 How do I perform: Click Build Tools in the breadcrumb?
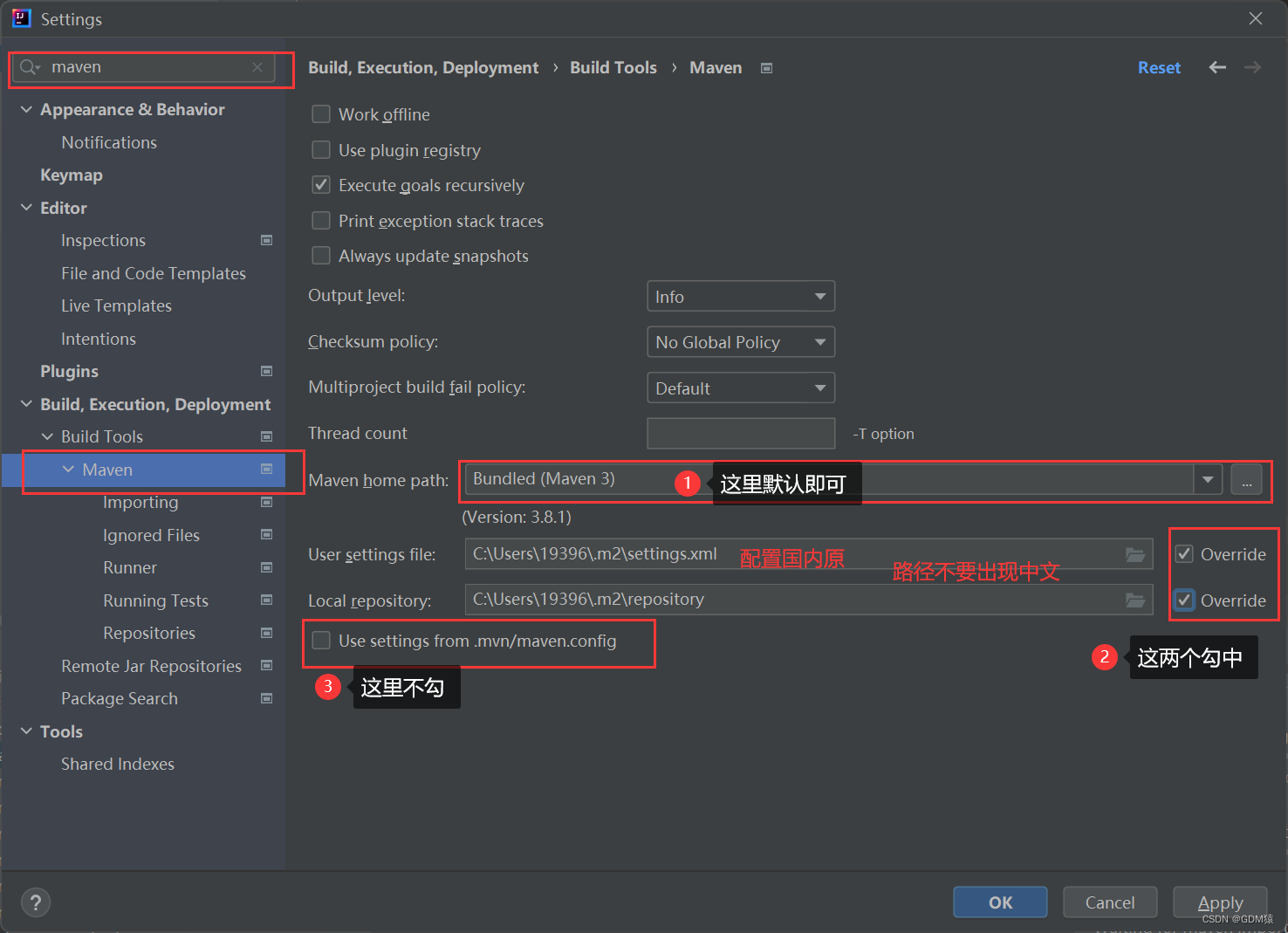click(613, 67)
